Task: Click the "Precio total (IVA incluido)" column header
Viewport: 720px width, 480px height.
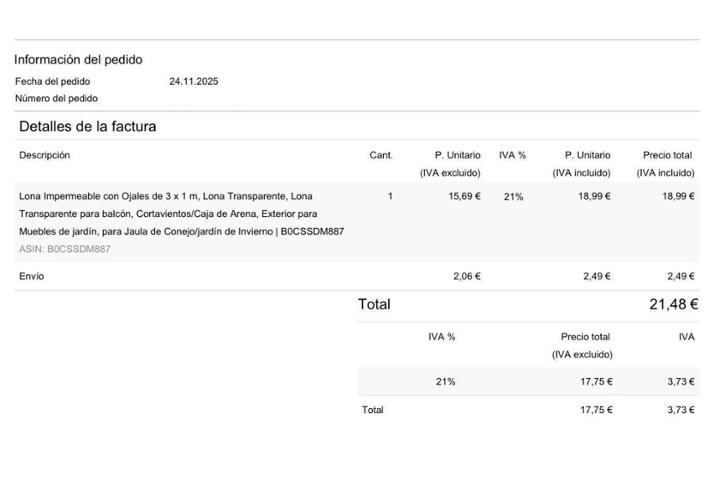Action: pos(667,164)
